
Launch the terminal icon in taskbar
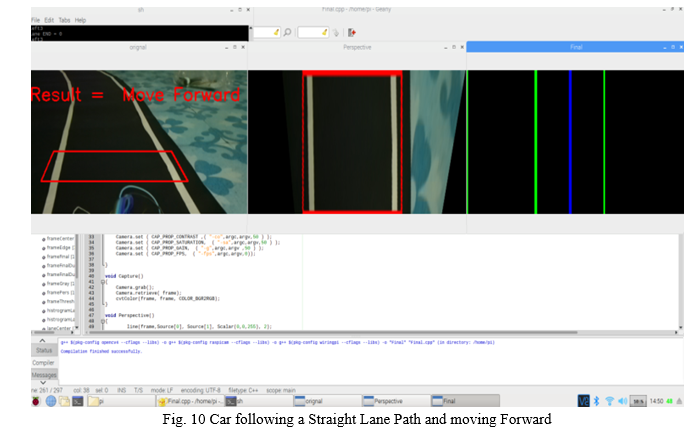(78, 401)
